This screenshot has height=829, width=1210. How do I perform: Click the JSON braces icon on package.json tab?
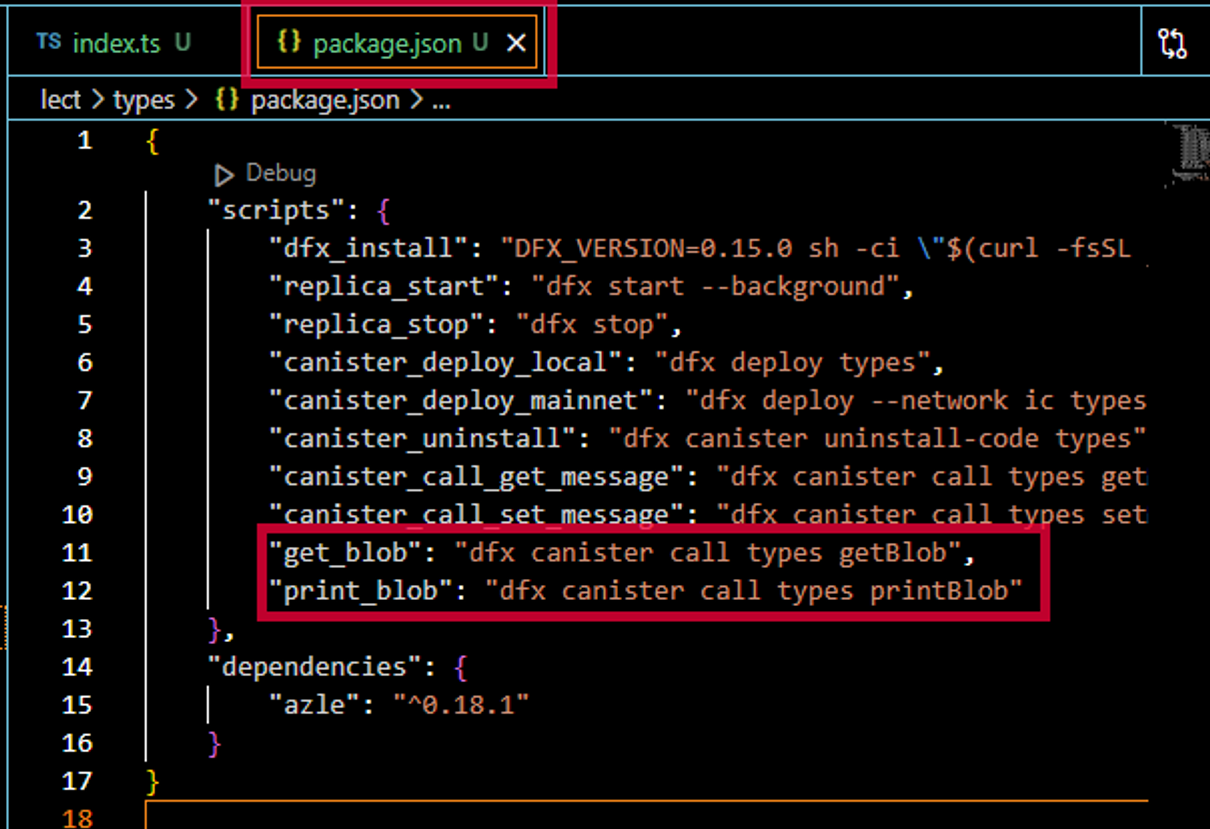[290, 43]
